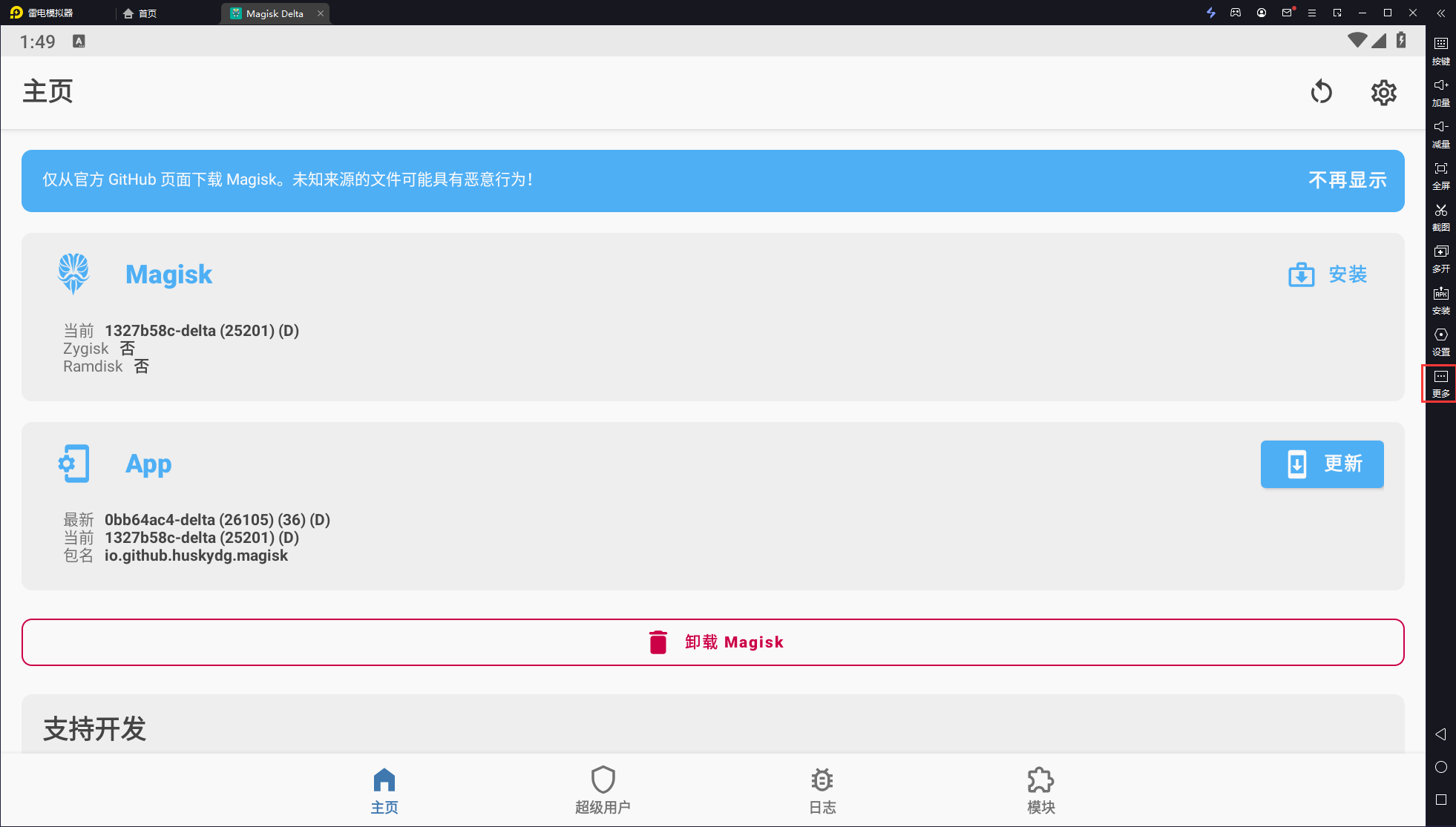The image size is (1456, 827).
Task: Click the 卸载 Magisk uninstall button
Action: pyautogui.click(x=713, y=642)
